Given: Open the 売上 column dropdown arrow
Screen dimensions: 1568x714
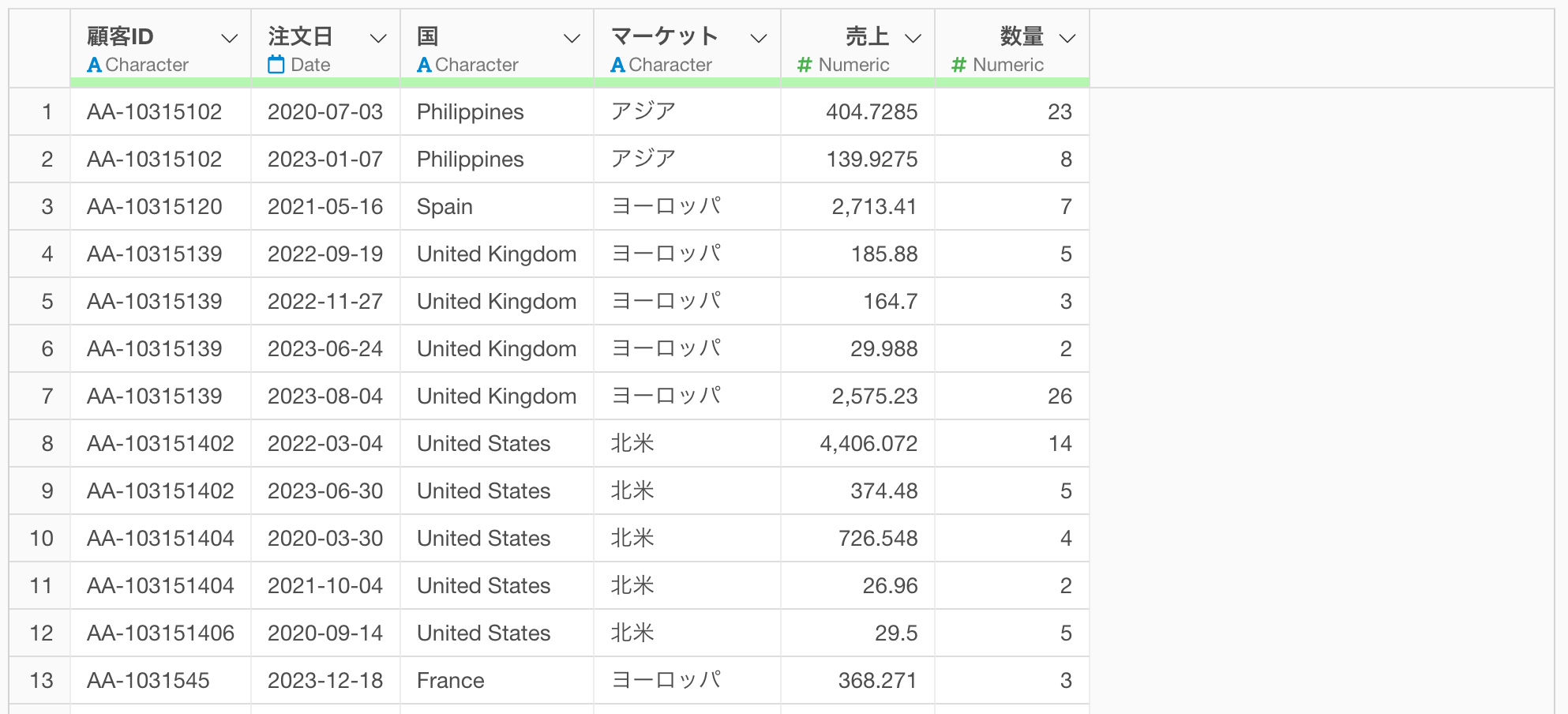Looking at the screenshot, I should 913,38.
